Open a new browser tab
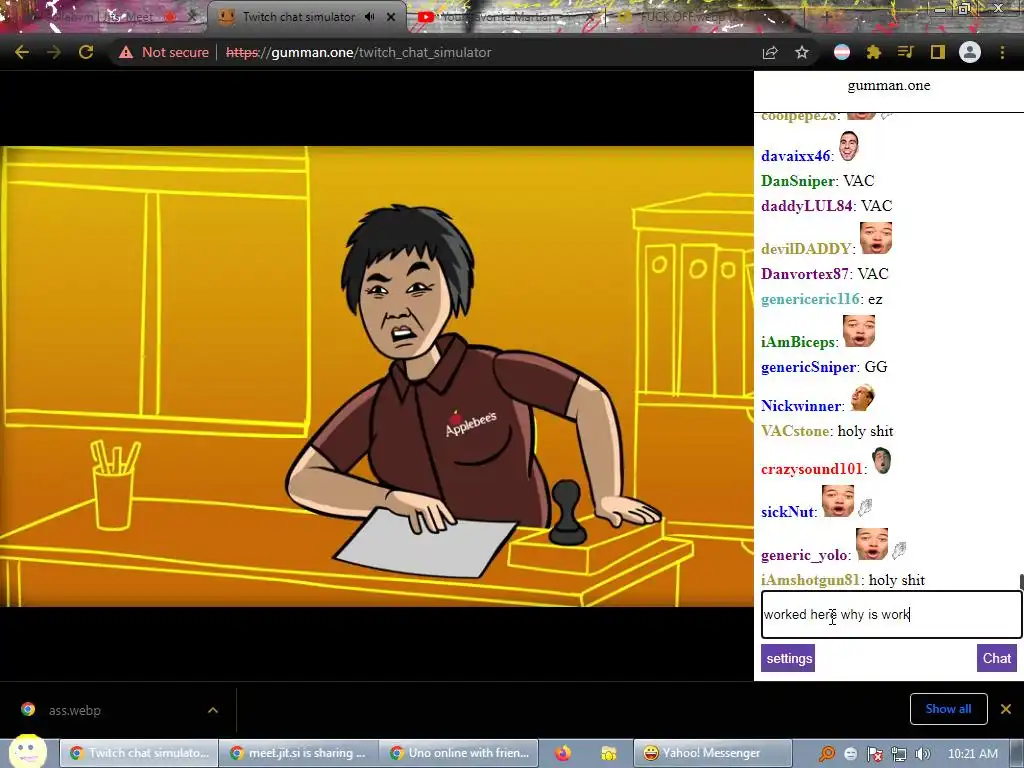 pyautogui.click(x=826, y=17)
